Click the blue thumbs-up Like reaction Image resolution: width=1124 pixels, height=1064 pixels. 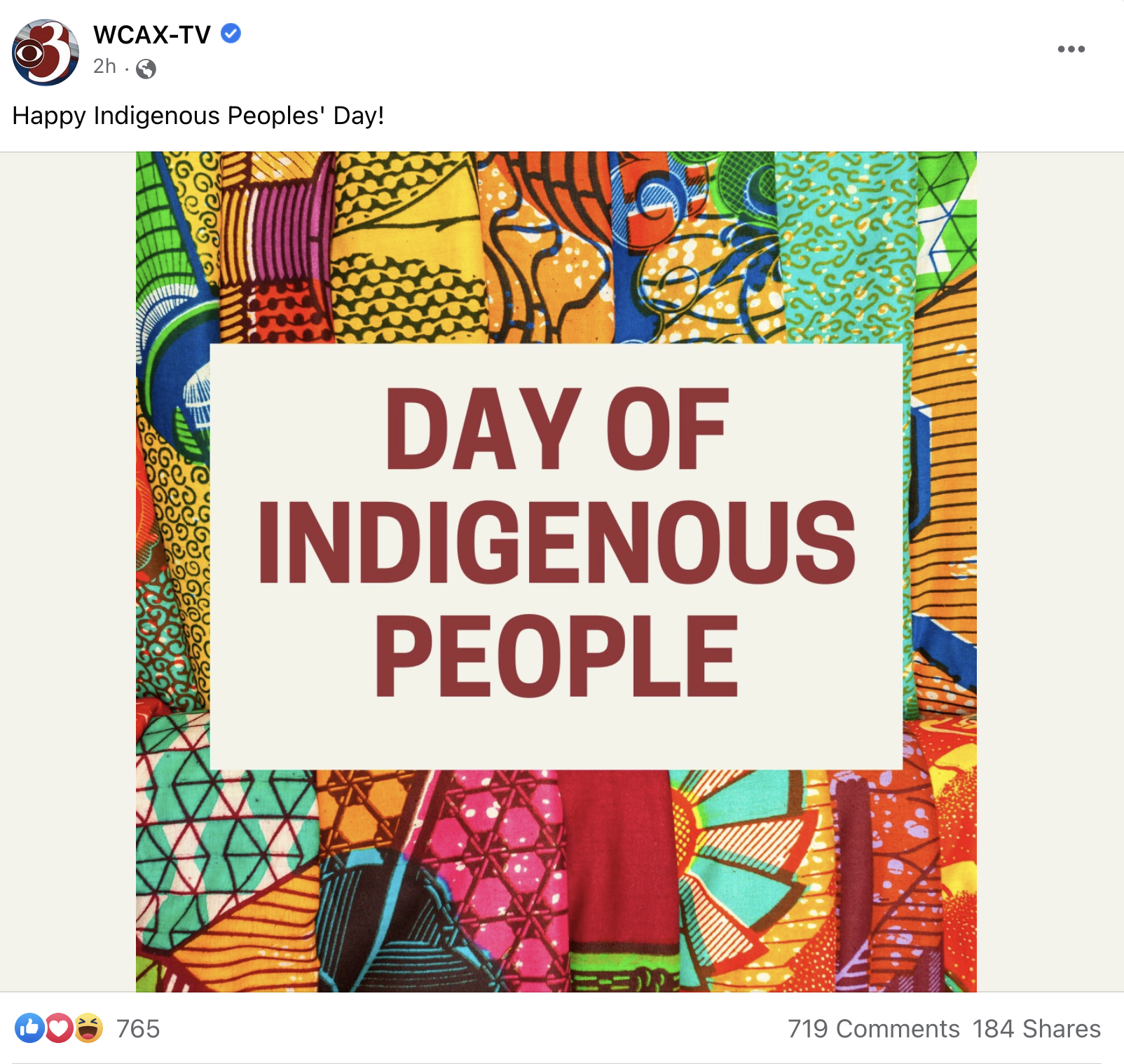pos(29,1028)
